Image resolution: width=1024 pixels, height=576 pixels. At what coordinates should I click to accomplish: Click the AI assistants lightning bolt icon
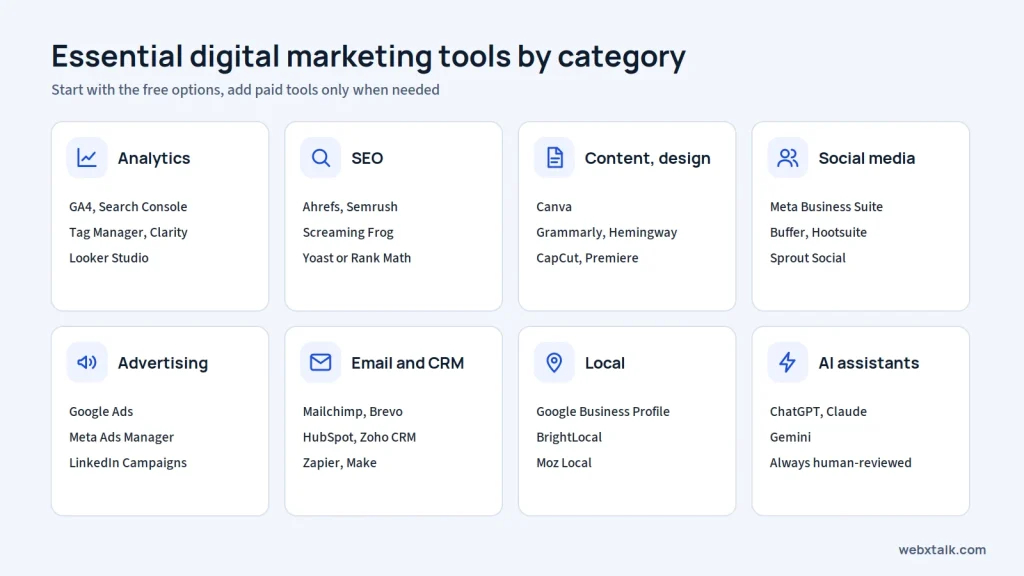coord(788,362)
